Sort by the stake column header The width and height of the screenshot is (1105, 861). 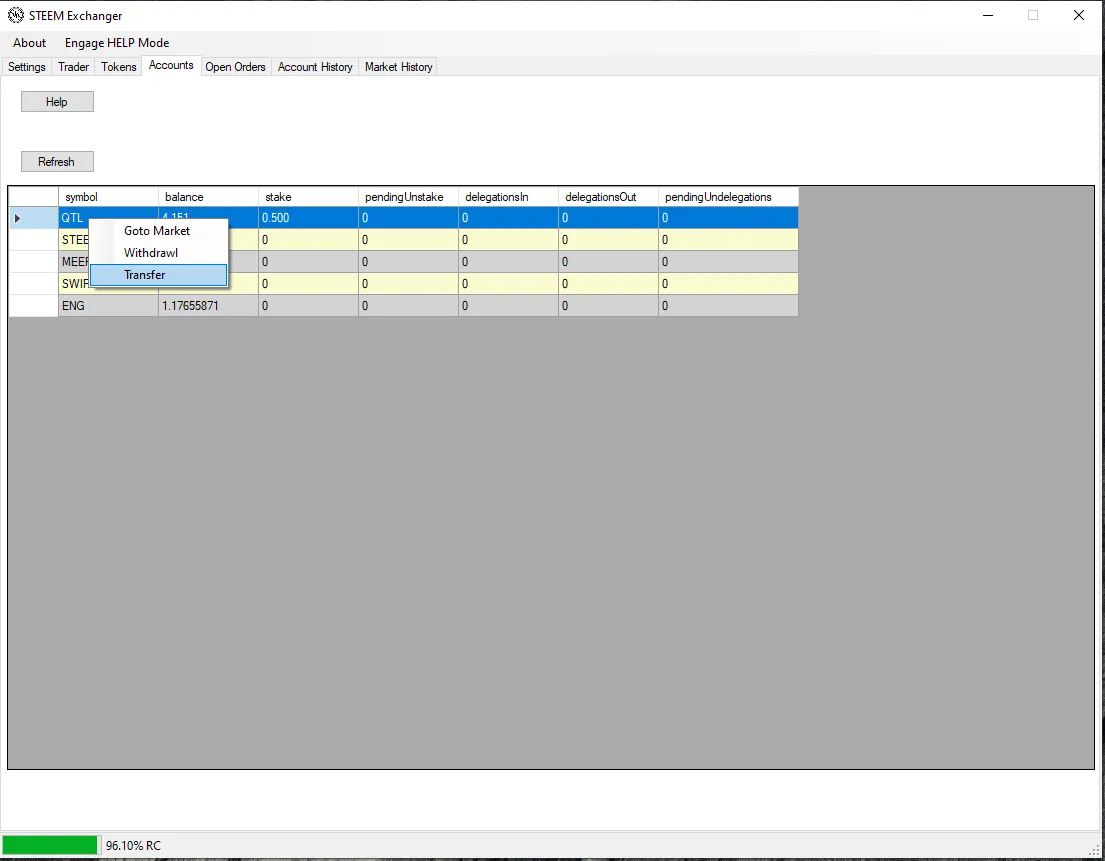pos(309,197)
